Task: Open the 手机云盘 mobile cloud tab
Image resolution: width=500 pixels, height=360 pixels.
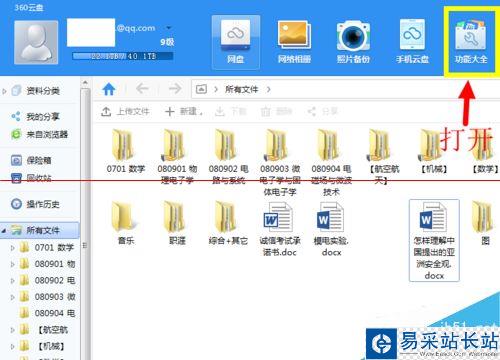Action: click(412, 42)
